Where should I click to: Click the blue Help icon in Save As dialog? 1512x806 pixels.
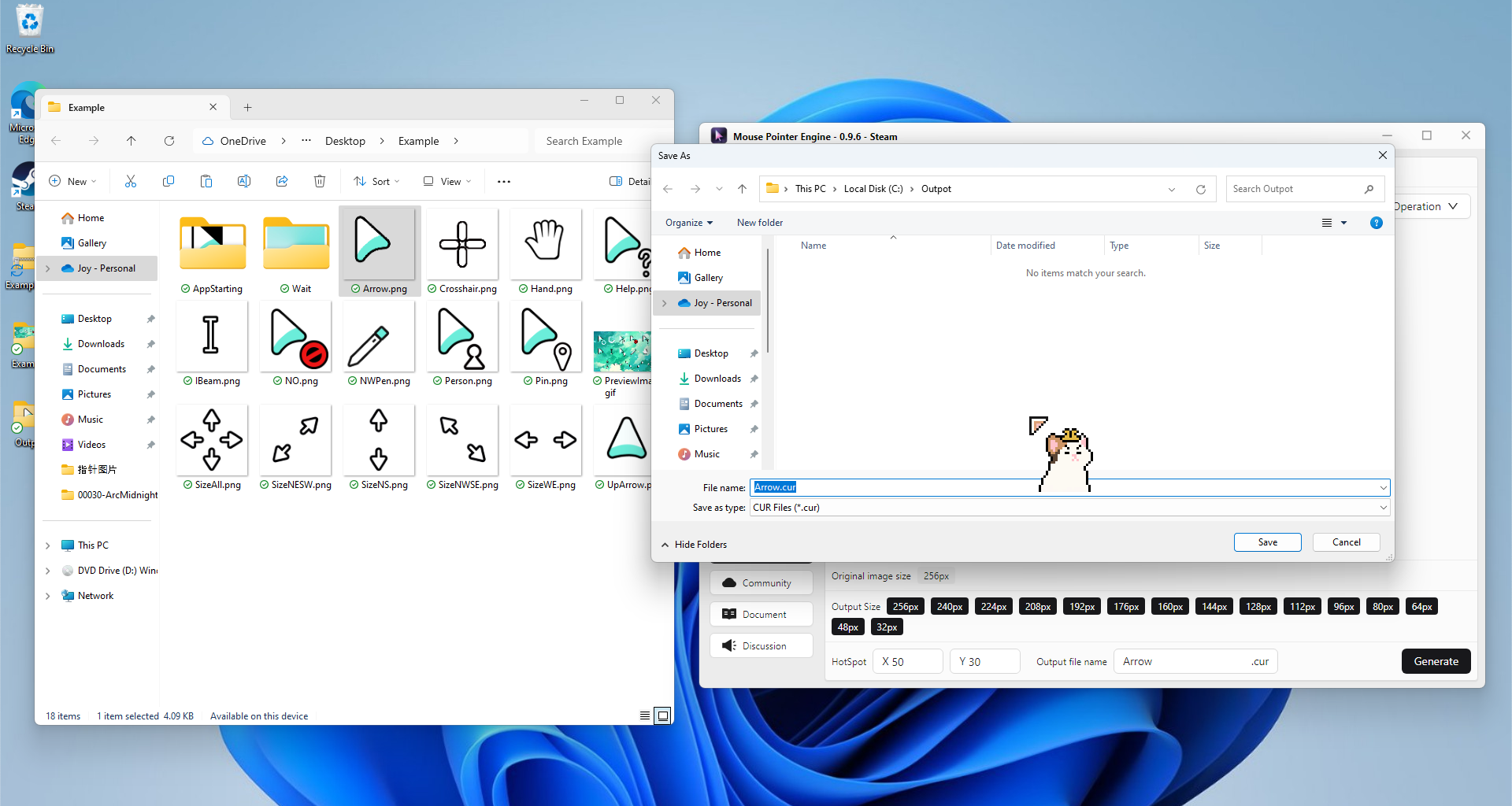click(1376, 223)
